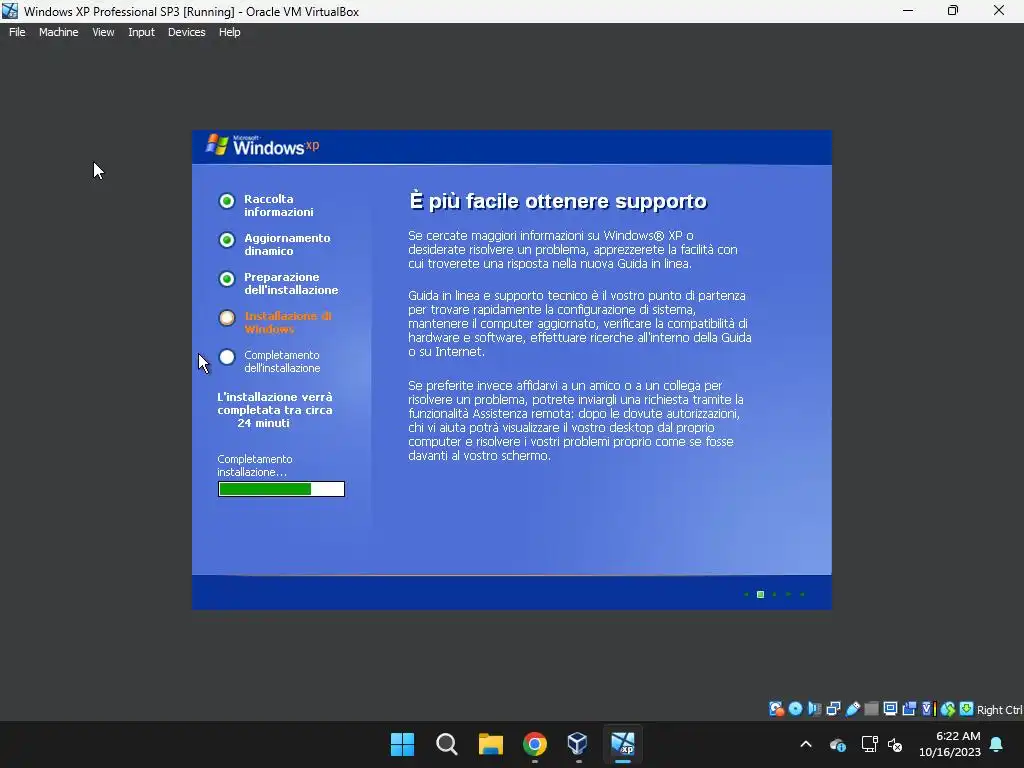
Task: Click the display status icon
Action: [x=890, y=709]
